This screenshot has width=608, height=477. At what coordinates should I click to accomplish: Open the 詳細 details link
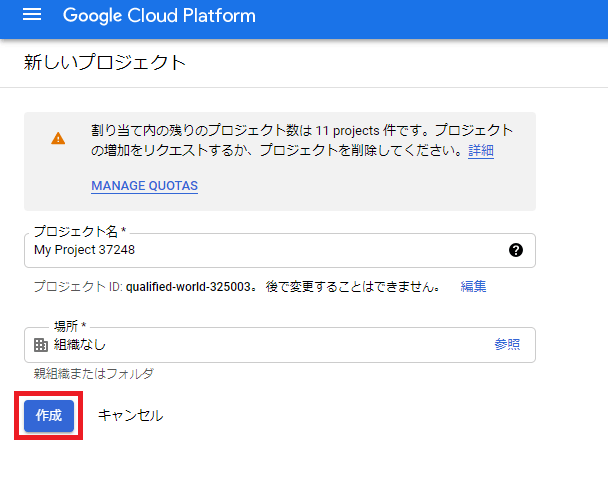481,150
